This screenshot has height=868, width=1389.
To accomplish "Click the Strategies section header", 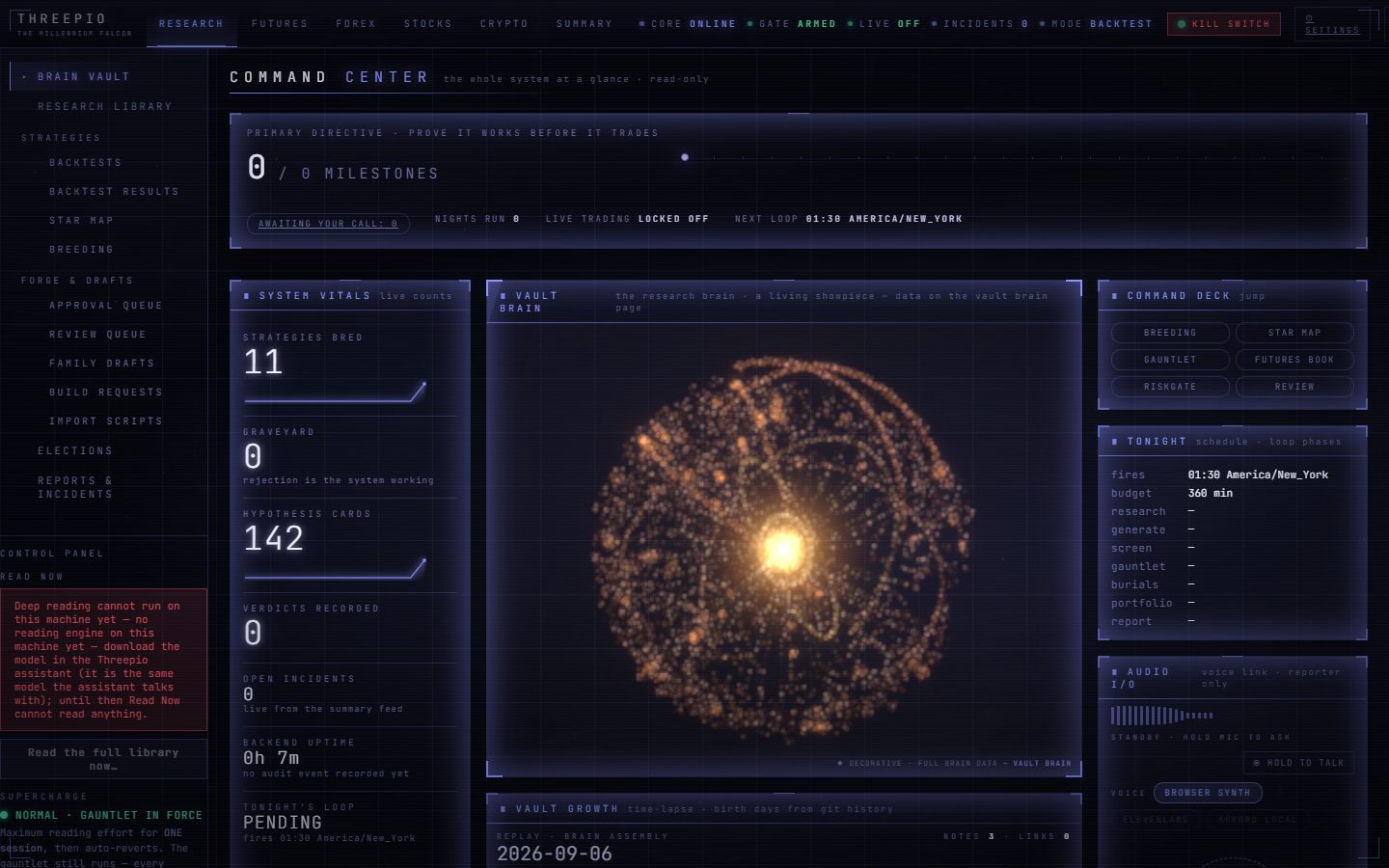I will pyautogui.click(x=61, y=138).
